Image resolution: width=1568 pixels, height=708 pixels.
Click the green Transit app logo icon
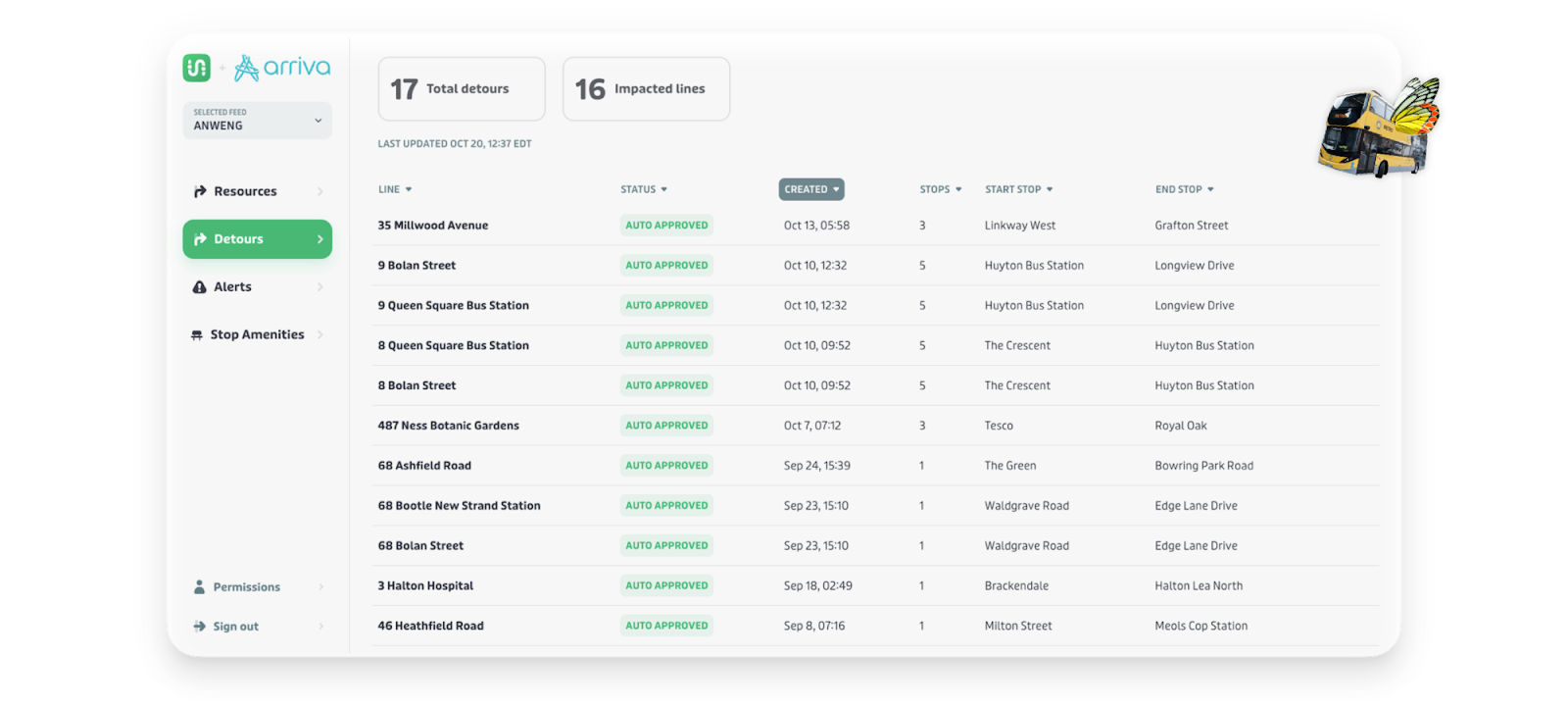pos(196,68)
